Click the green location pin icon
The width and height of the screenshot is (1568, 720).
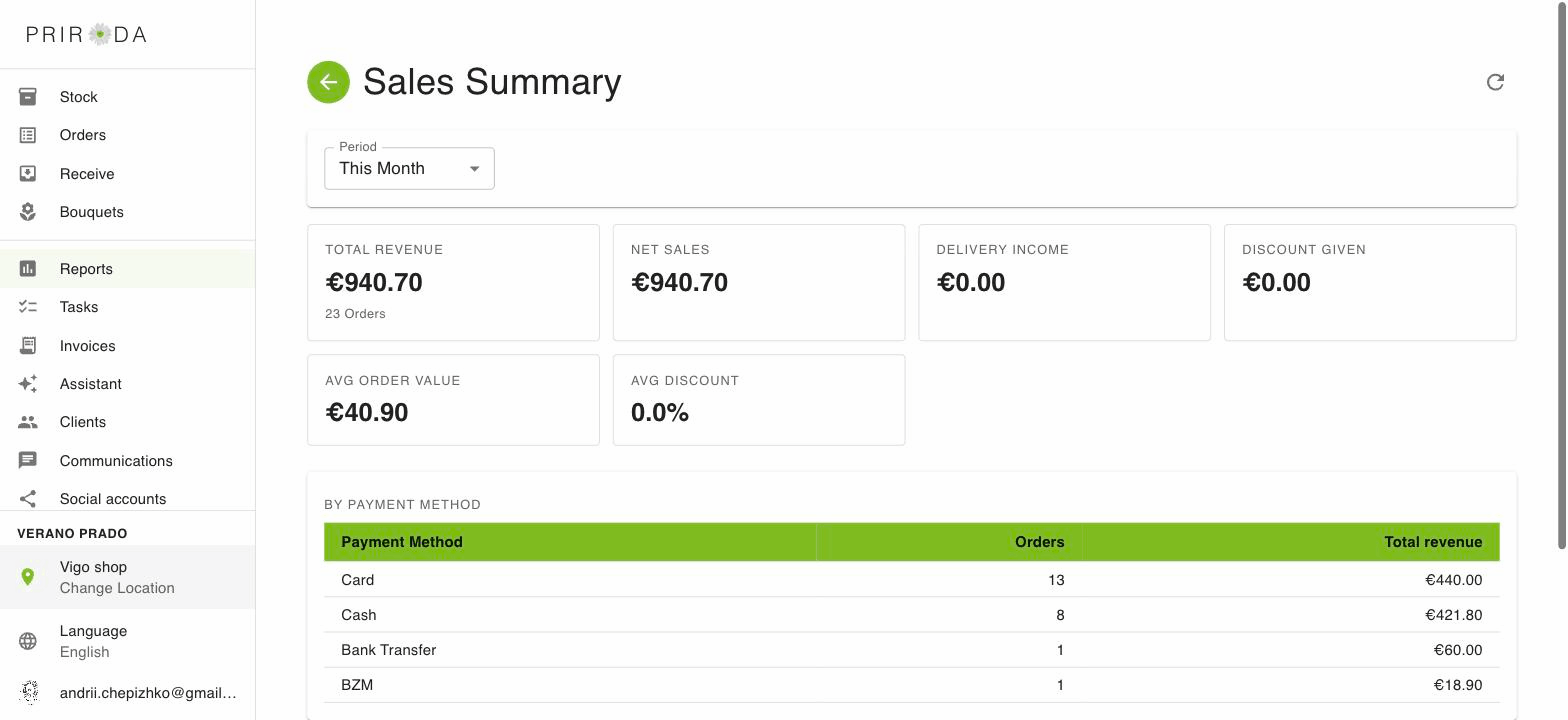click(28, 577)
